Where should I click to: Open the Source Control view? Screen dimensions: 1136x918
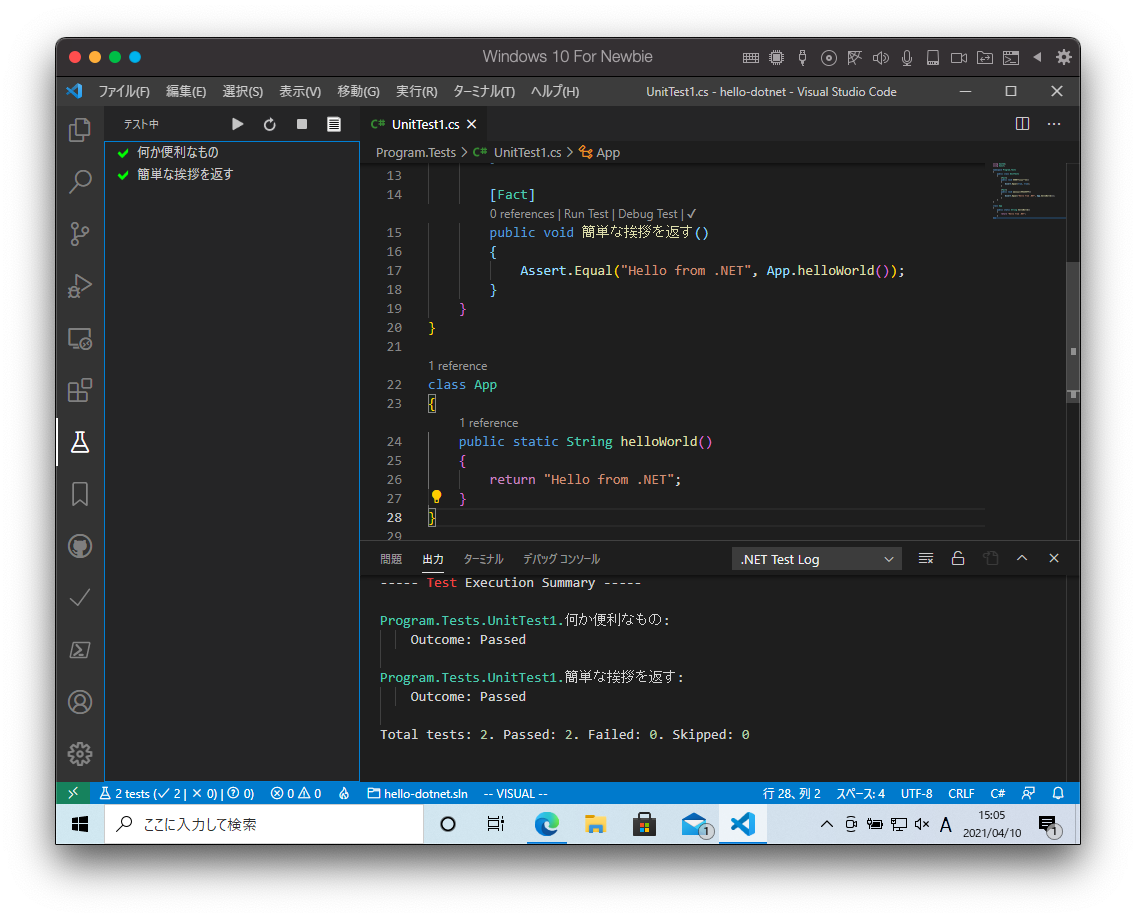80,234
